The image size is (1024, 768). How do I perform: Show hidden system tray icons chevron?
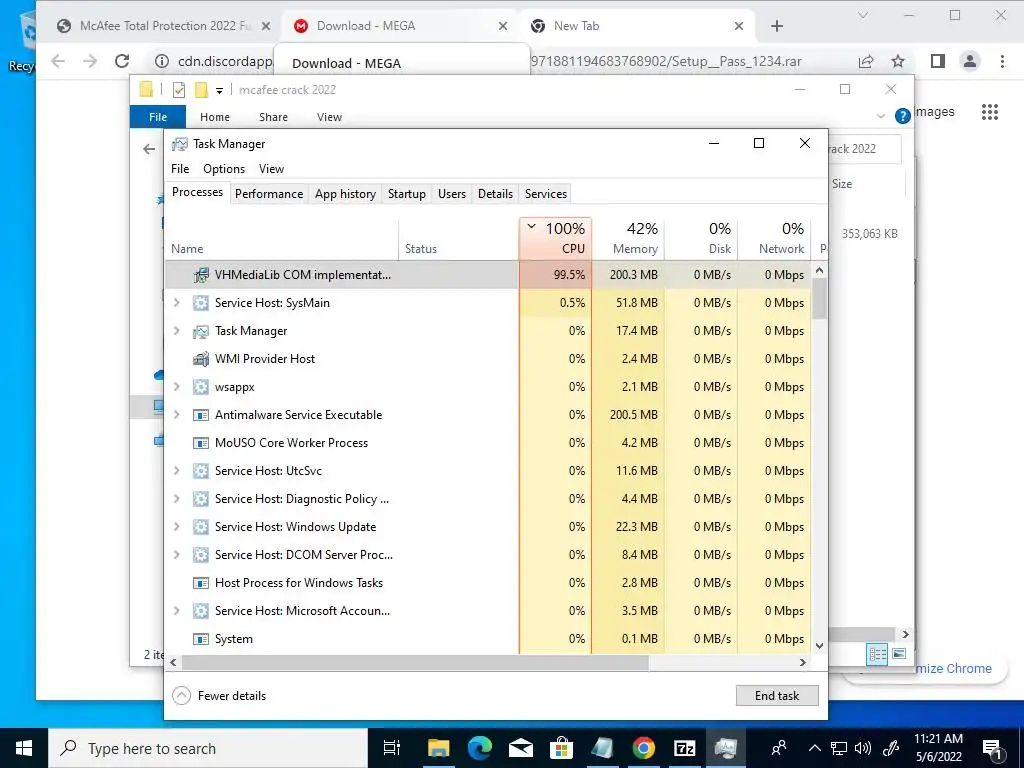click(x=814, y=748)
